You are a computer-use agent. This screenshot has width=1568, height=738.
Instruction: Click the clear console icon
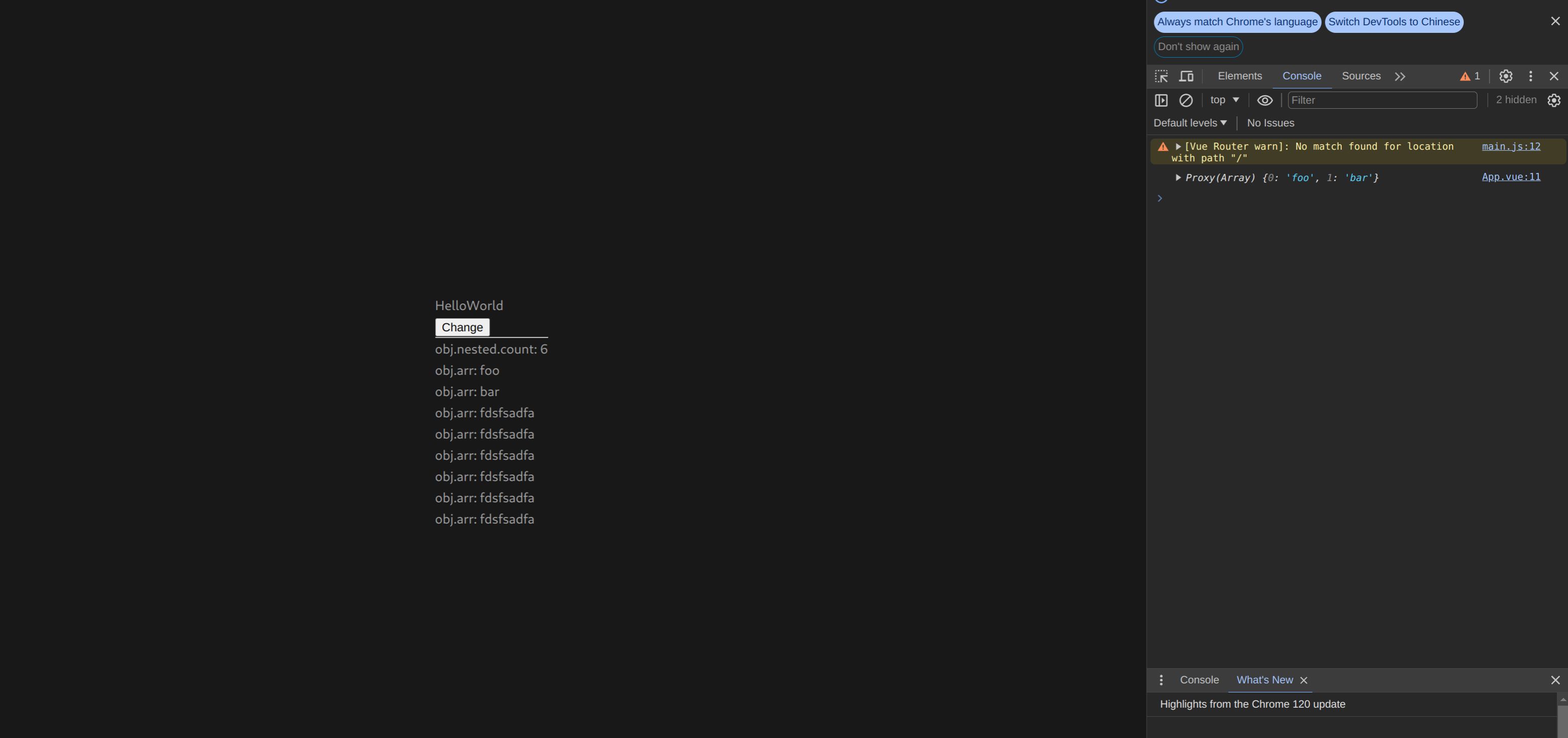1186,101
